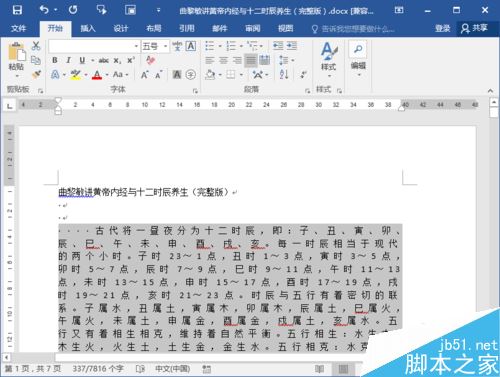Toggle strikethrough formatting
500x377 pixels.
click(x=103, y=60)
